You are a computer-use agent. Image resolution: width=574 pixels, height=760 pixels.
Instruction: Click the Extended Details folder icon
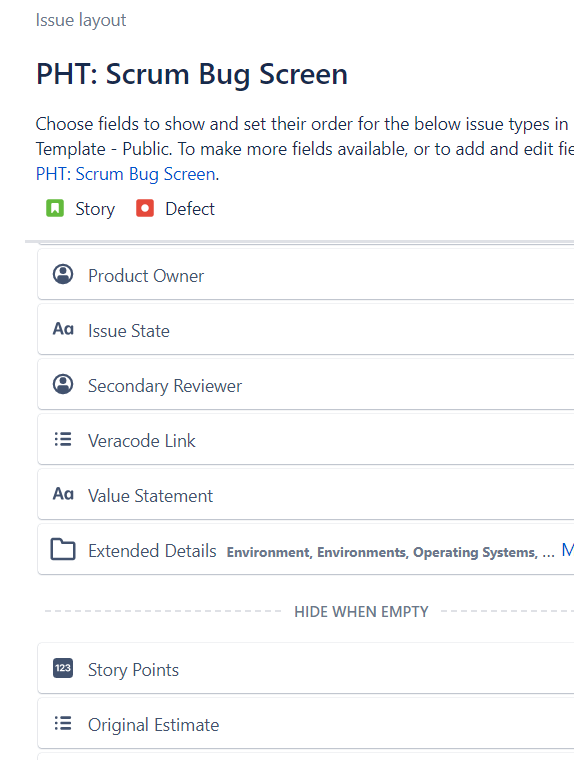pos(63,549)
